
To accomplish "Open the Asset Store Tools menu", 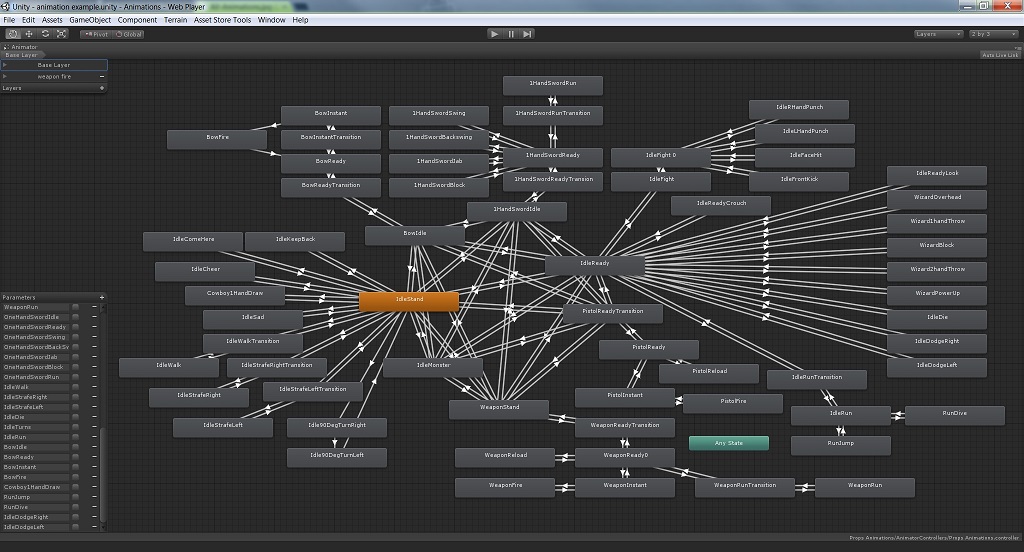I will pyautogui.click(x=222, y=20).
